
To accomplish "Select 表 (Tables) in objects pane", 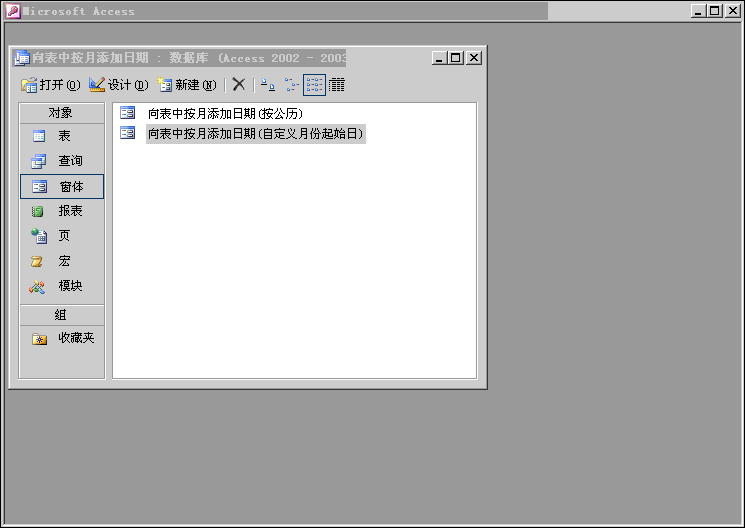I will coord(62,136).
